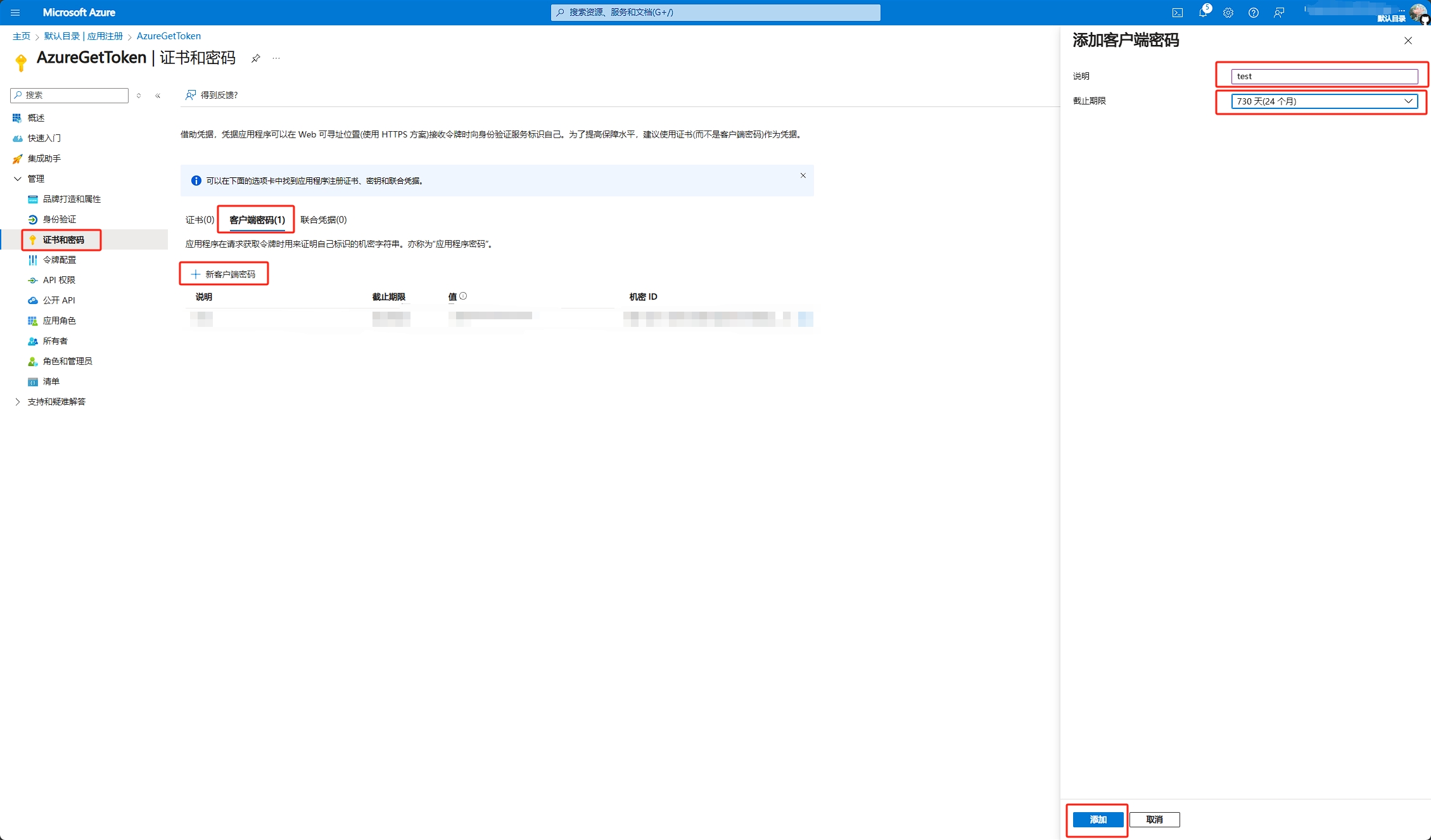Click the 取消 button
This screenshot has width=1431, height=840.
pyautogui.click(x=1154, y=820)
